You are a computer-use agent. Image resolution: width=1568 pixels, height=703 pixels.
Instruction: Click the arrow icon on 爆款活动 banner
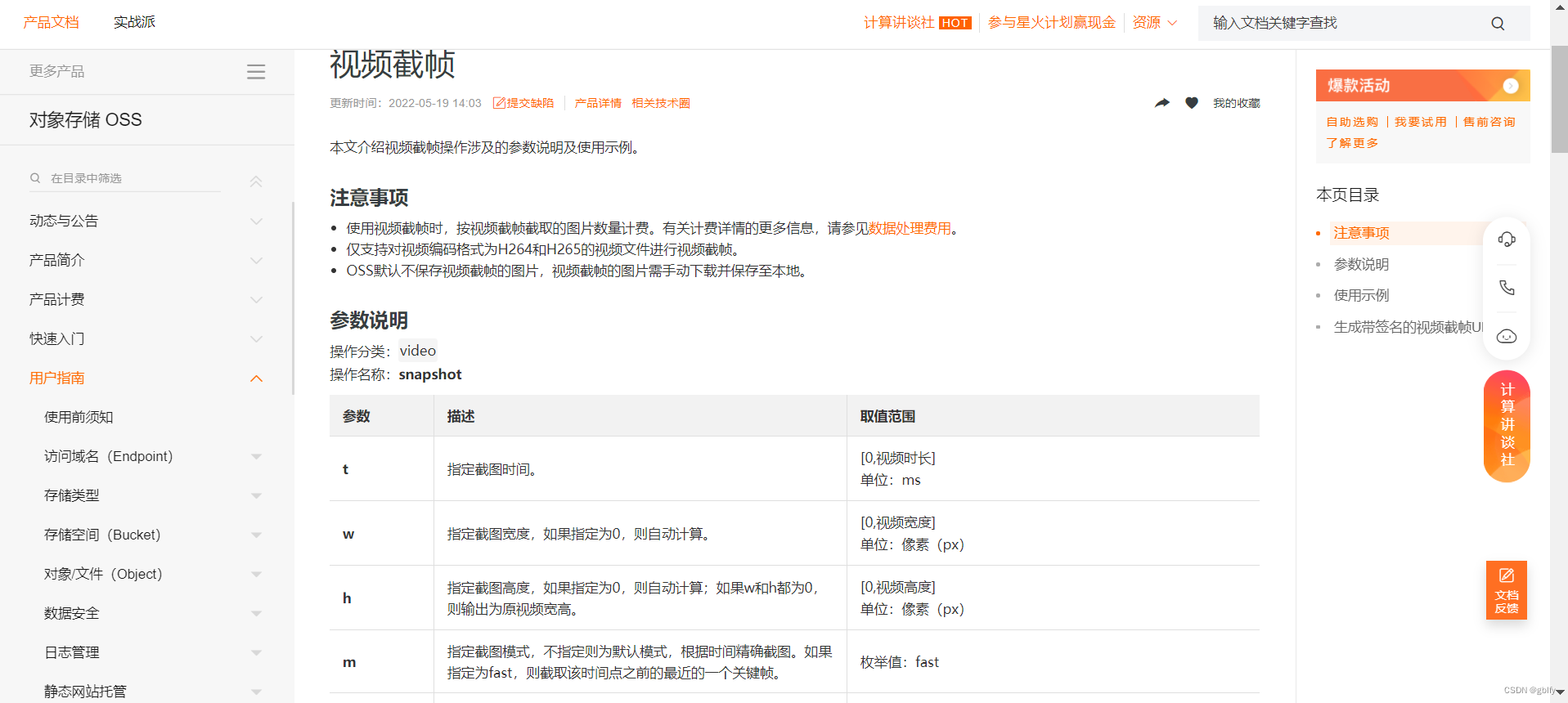click(1511, 86)
